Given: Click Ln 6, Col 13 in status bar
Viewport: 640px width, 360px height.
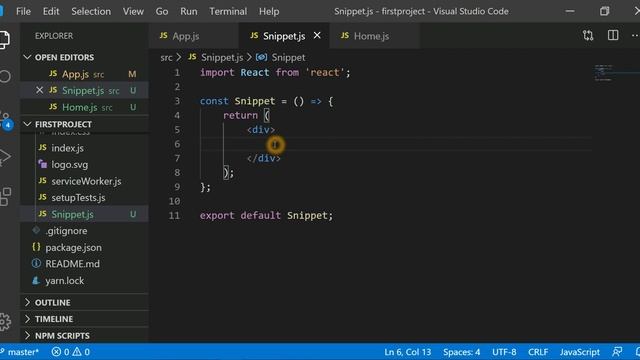Looking at the screenshot, I should pyautogui.click(x=407, y=352).
